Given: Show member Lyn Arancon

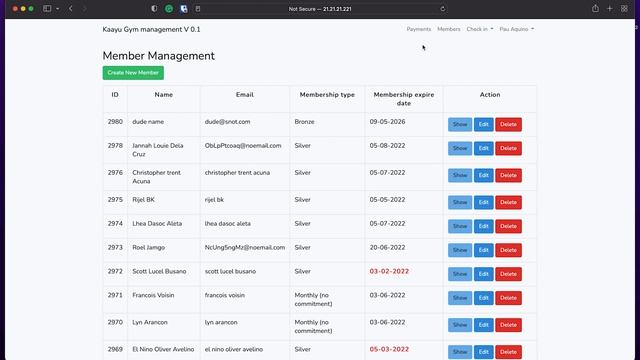Looking at the screenshot, I should [x=460, y=325].
